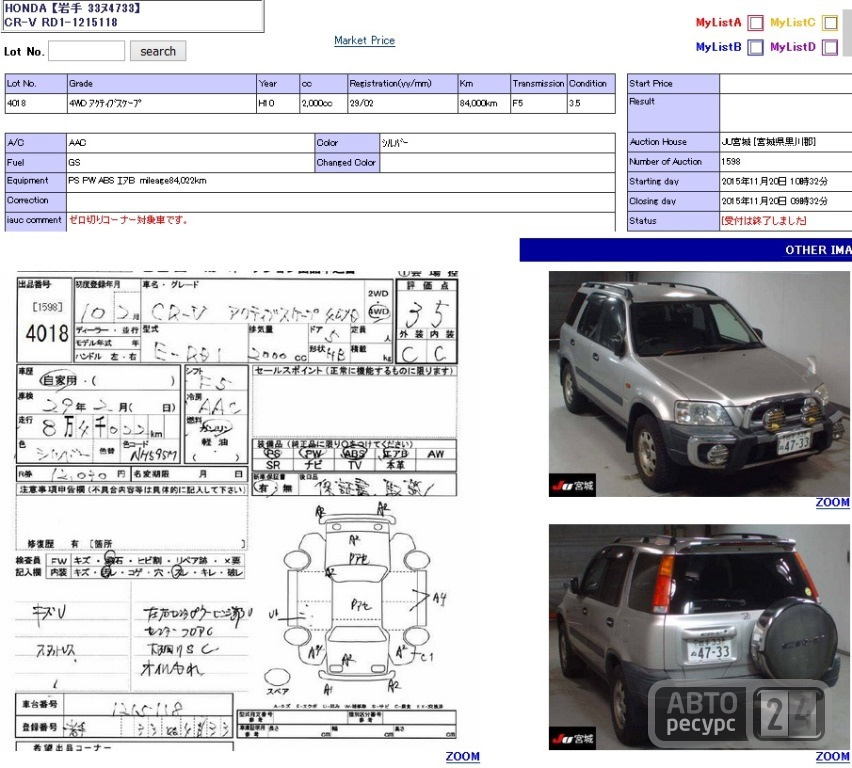This screenshot has width=852, height=768.
Task: Click the Number of Auction value 1598
Action: click(731, 161)
